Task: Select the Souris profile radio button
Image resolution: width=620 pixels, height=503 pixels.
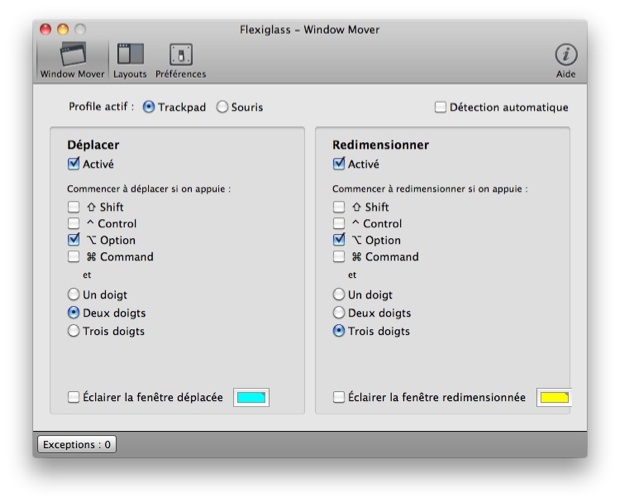Action: (x=222, y=107)
